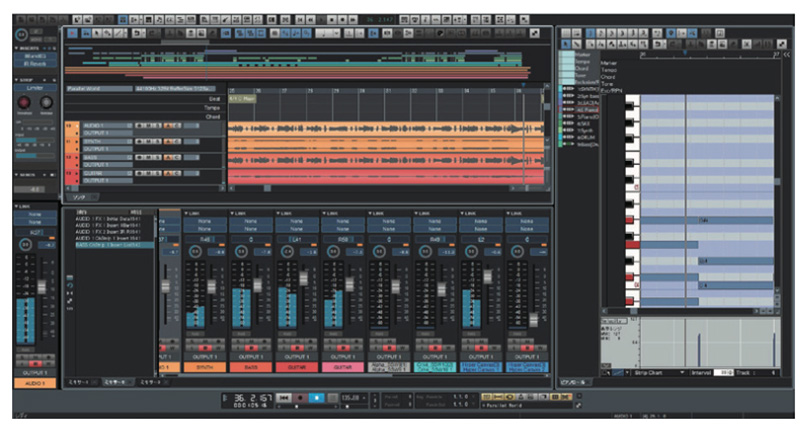Toggle the red record button on the first GUITAR mixer strip

click(299, 348)
